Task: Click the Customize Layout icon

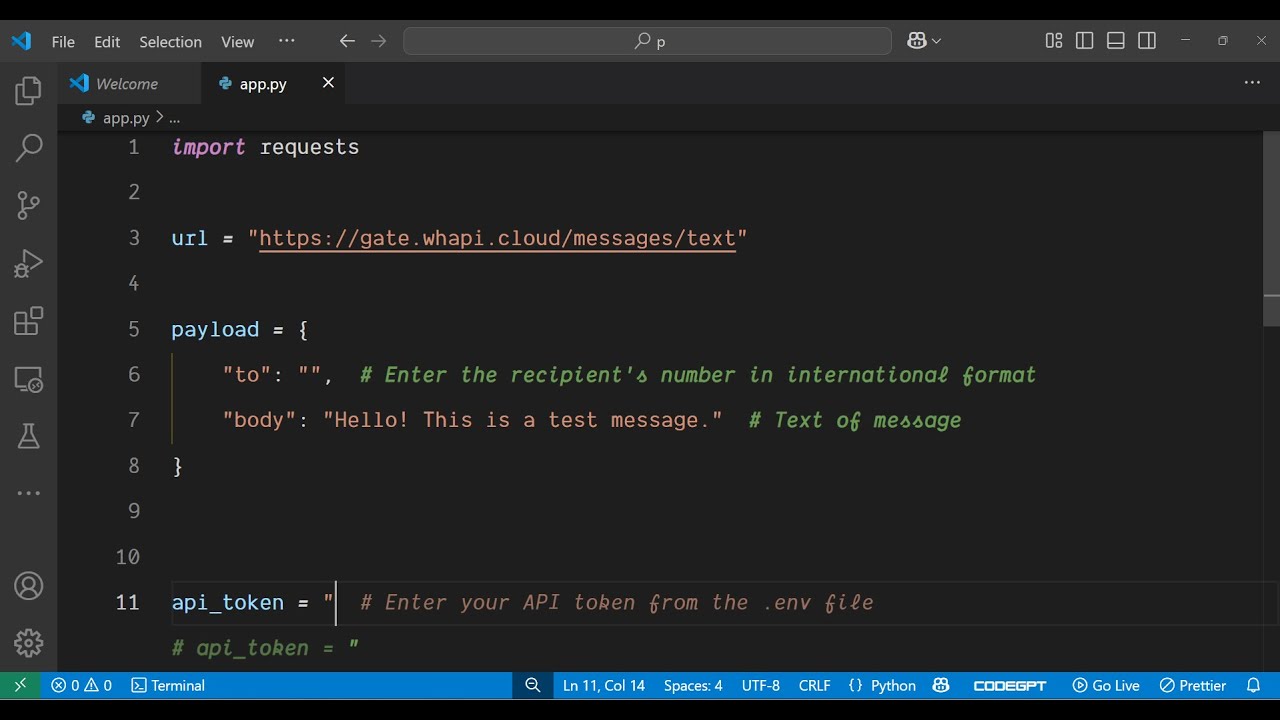Action: [x=1054, y=41]
